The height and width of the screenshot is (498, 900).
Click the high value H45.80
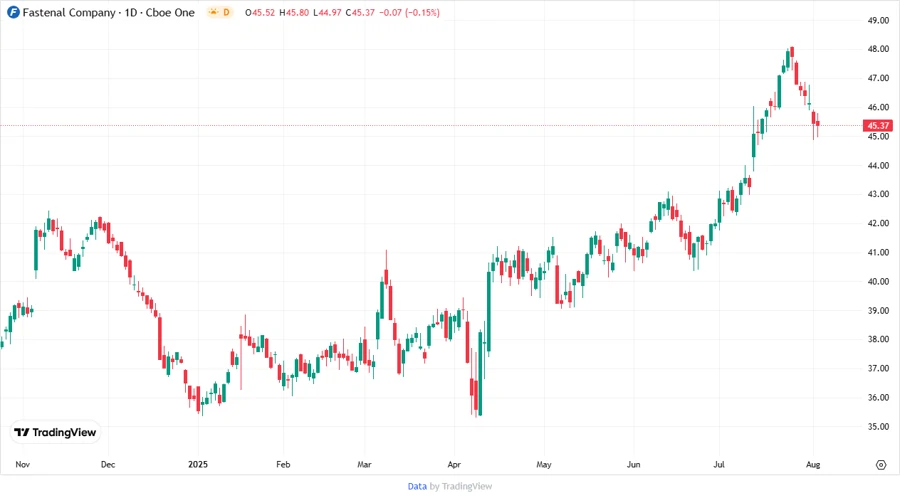tap(294, 13)
